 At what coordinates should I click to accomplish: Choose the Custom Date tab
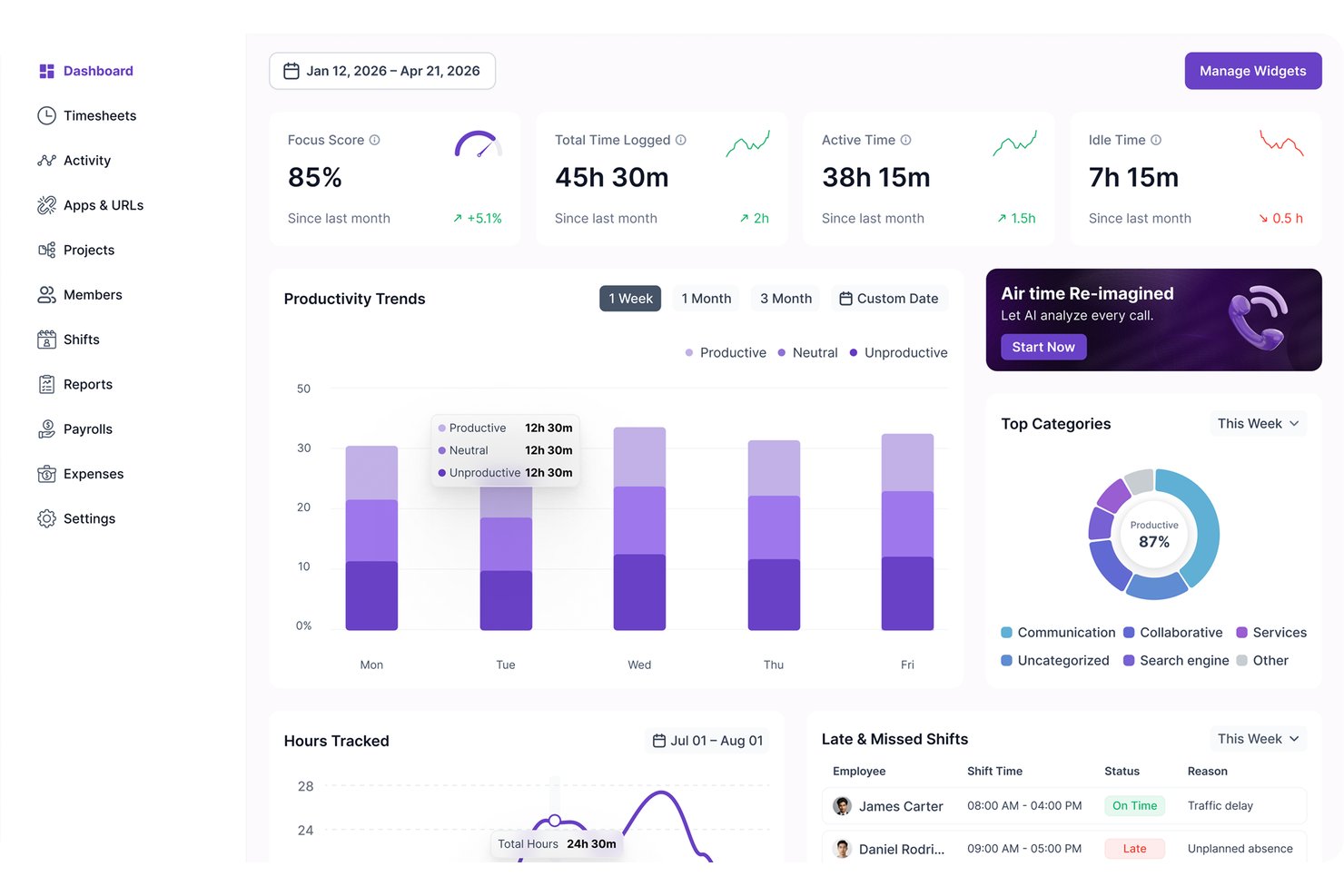tap(889, 299)
